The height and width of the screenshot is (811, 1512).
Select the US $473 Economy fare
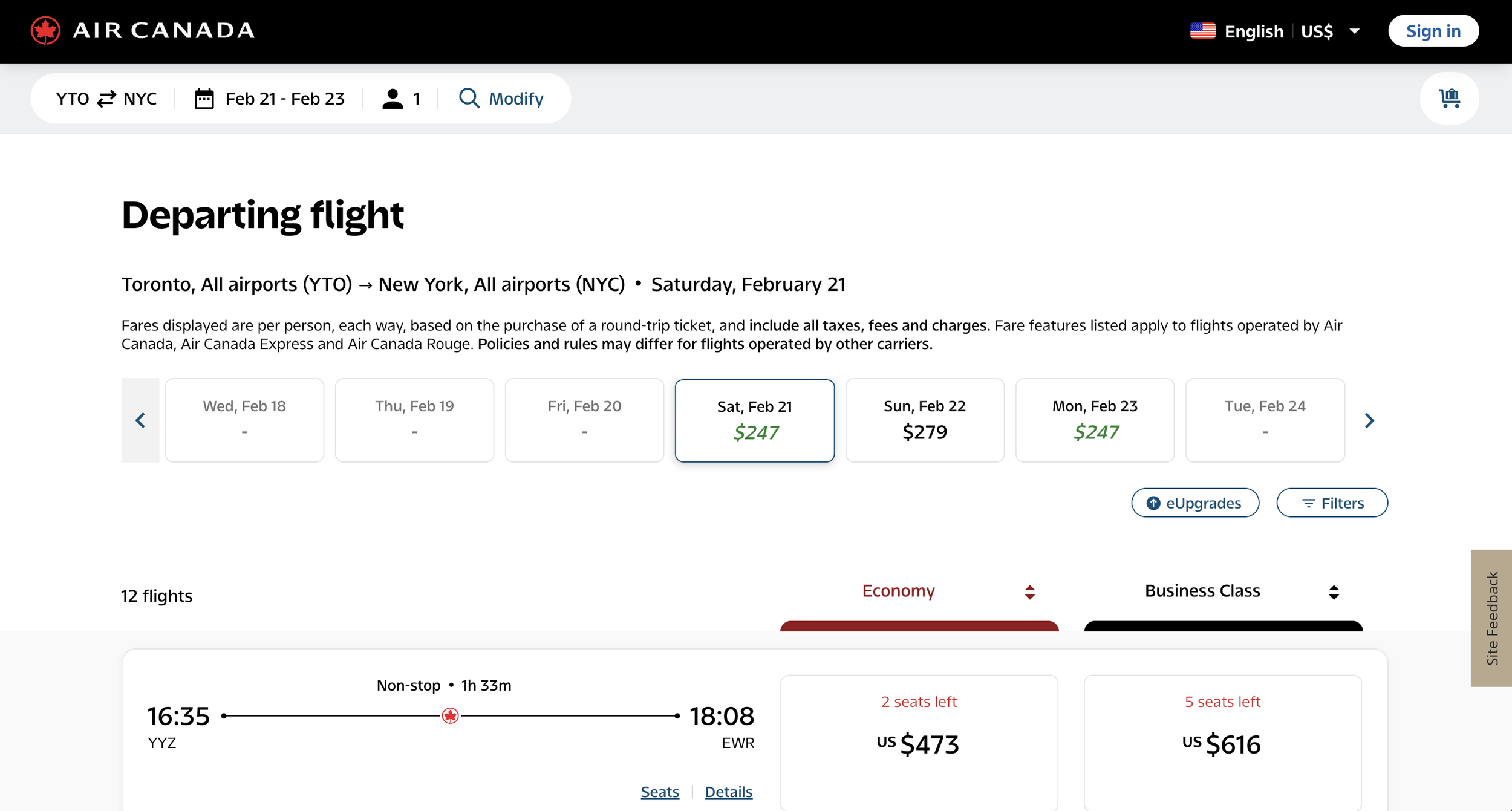[x=918, y=743]
